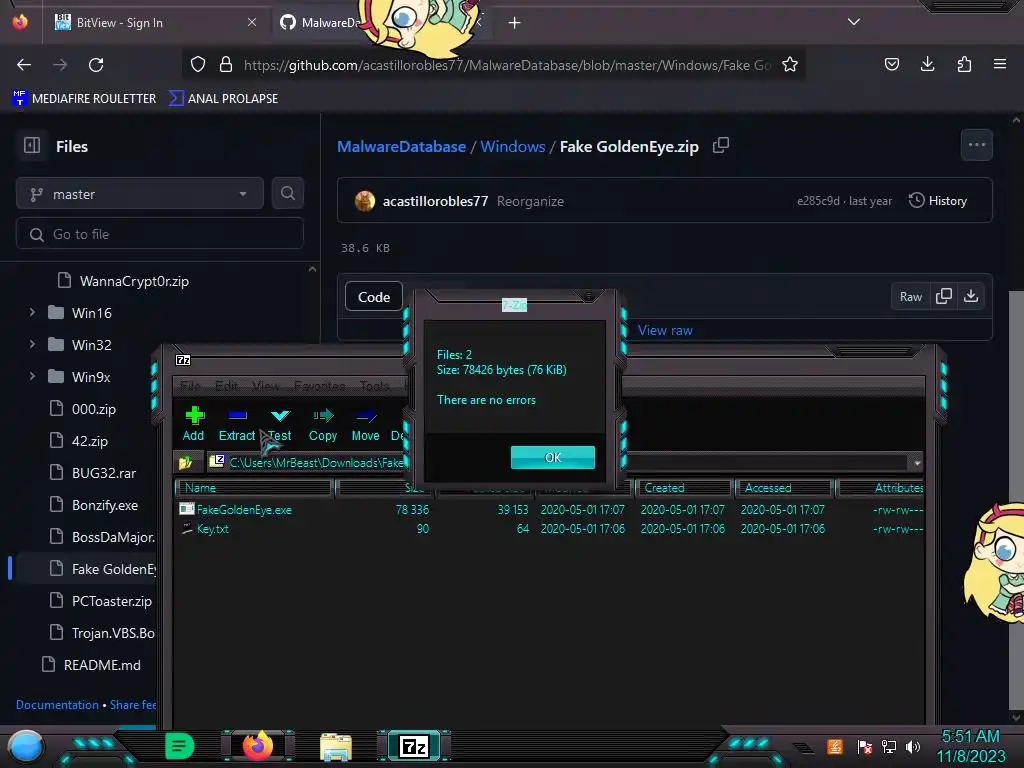Open the Edit menu in 7-Zip
Screen dimensions: 1024x768
[x=226, y=386]
